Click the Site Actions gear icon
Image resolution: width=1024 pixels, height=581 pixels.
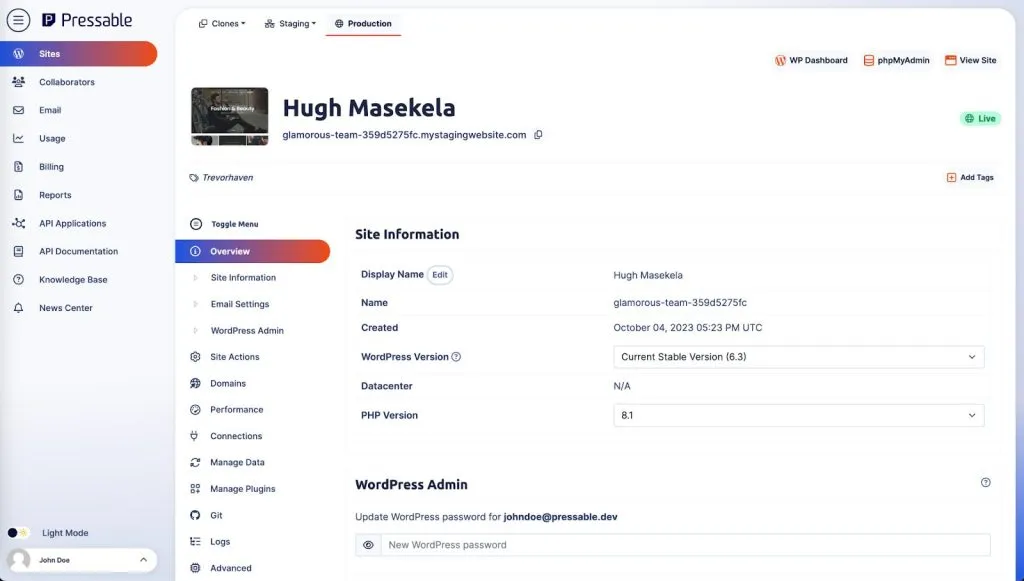point(195,357)
